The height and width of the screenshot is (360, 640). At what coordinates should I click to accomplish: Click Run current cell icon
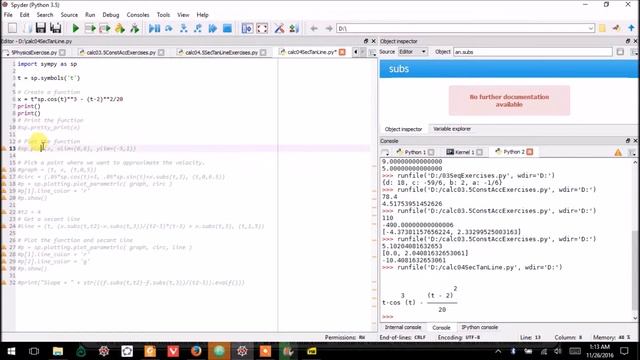pos(90,28)
